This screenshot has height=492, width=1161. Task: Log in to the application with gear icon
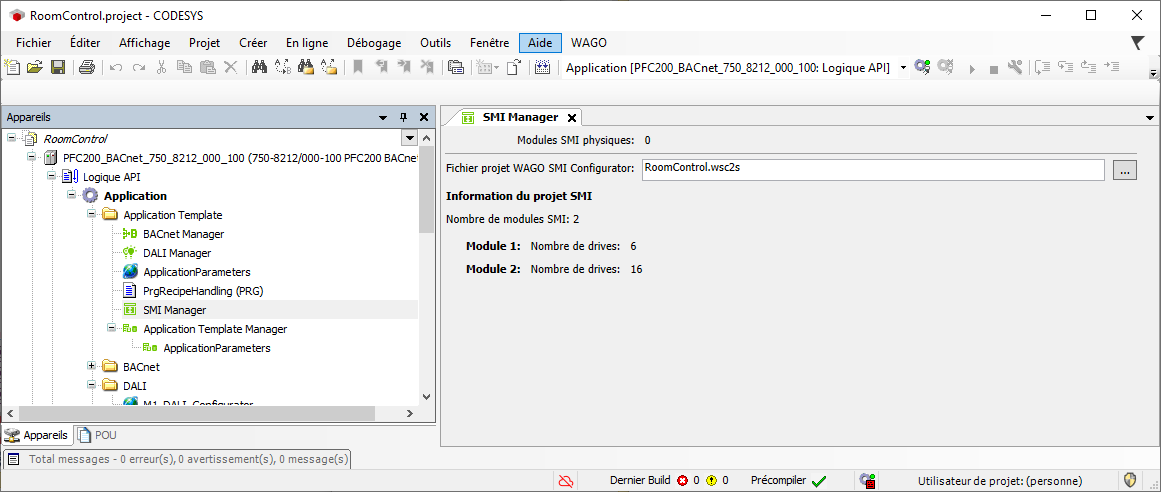pyautogui.click(x=922, y=67)
